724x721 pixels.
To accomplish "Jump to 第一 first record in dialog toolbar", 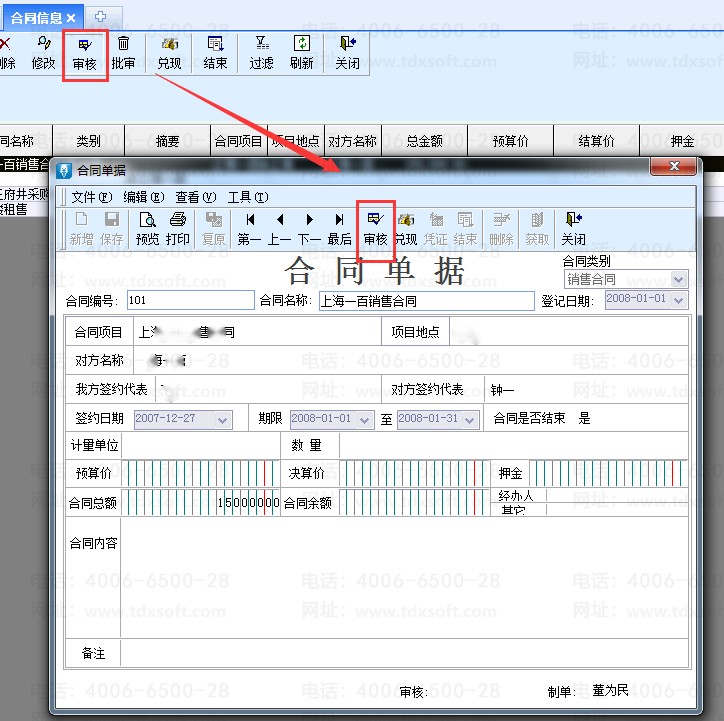I will tap(249, 228).
